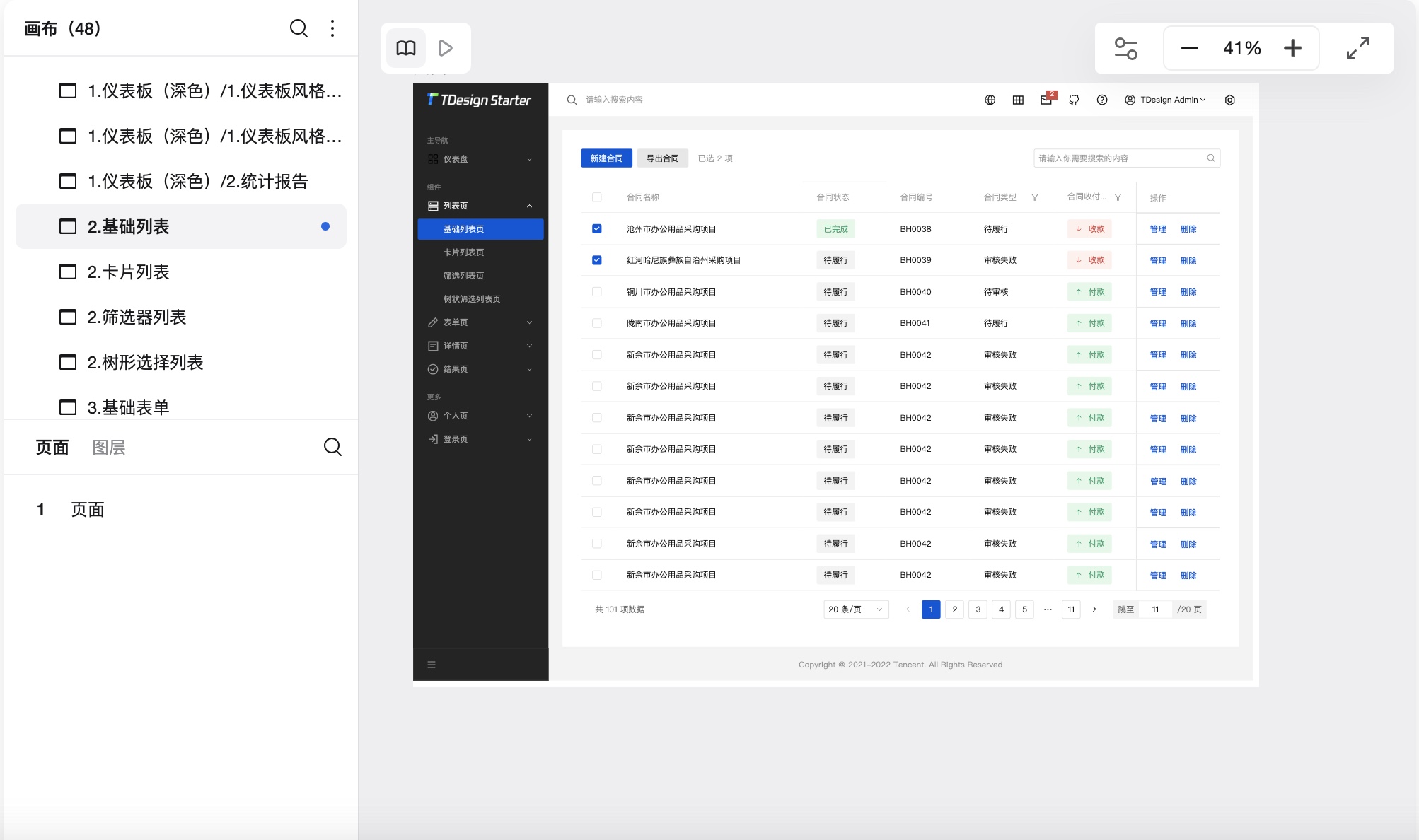Click the contract payment filter icon

1118,197
